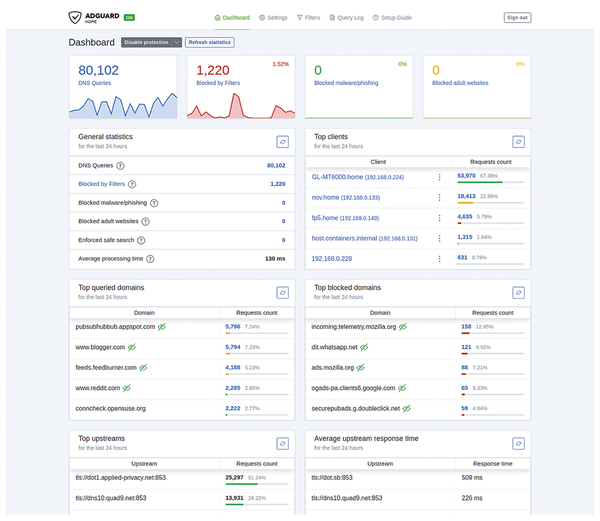Open options menu for GL-MT6000.home client

(x=438, y=177)
